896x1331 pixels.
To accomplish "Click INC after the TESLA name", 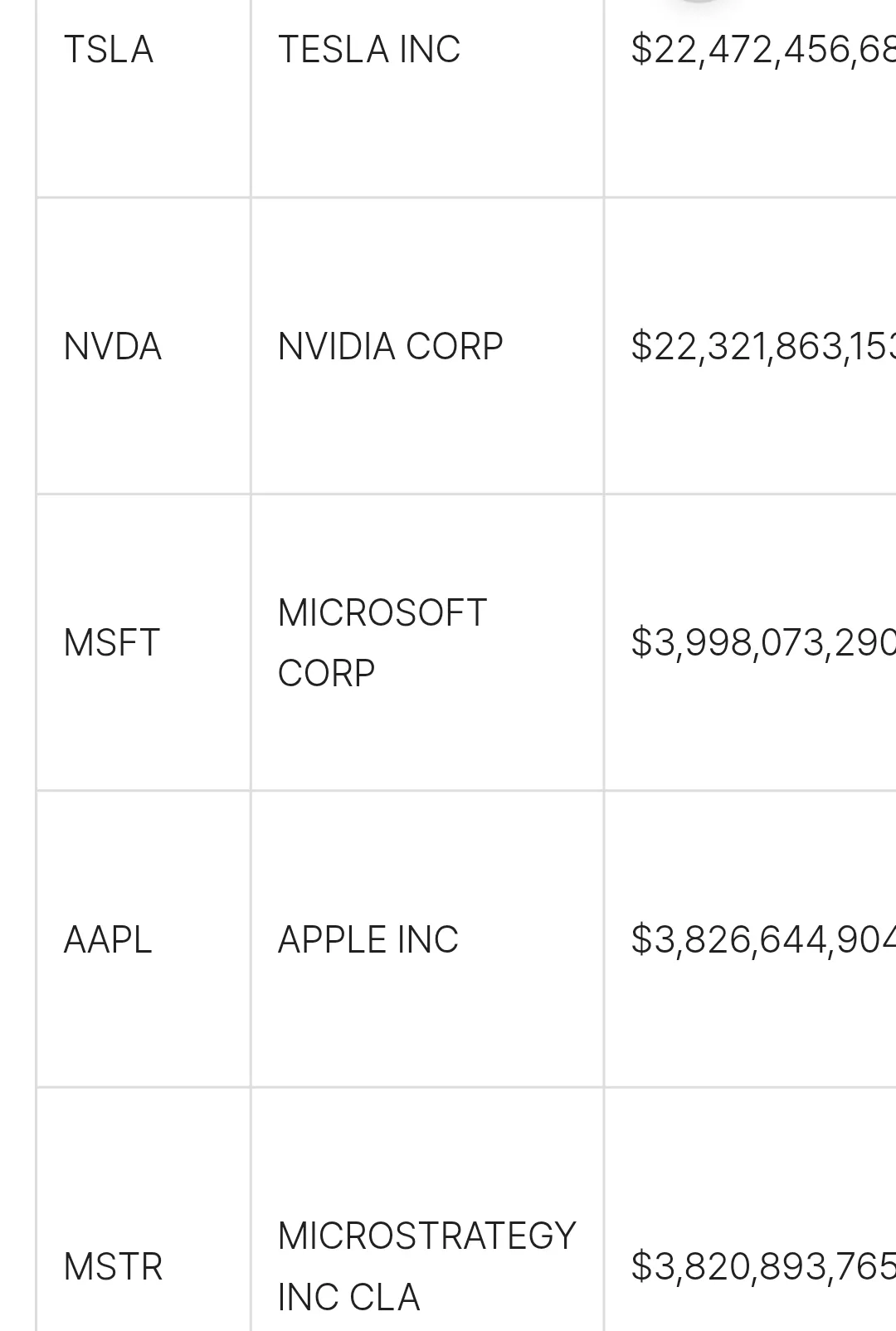I will [x=429, y=50].
